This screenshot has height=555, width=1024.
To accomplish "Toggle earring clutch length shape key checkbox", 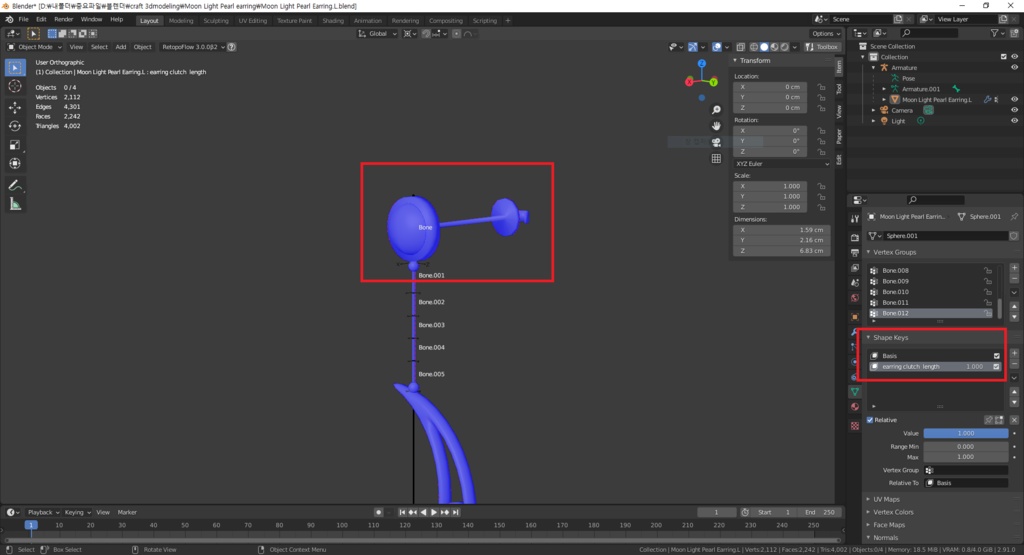I will [x=997, y=367].
